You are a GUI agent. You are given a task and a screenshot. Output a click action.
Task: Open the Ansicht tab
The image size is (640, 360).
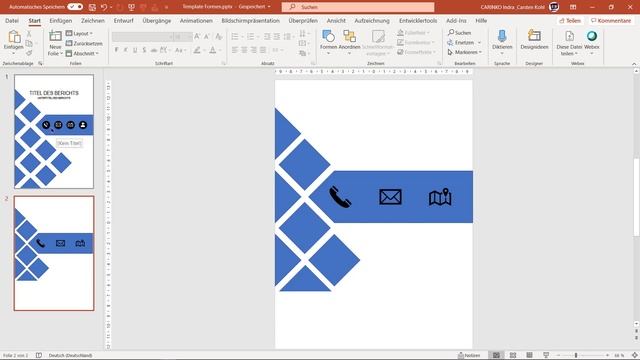(336, 20)
